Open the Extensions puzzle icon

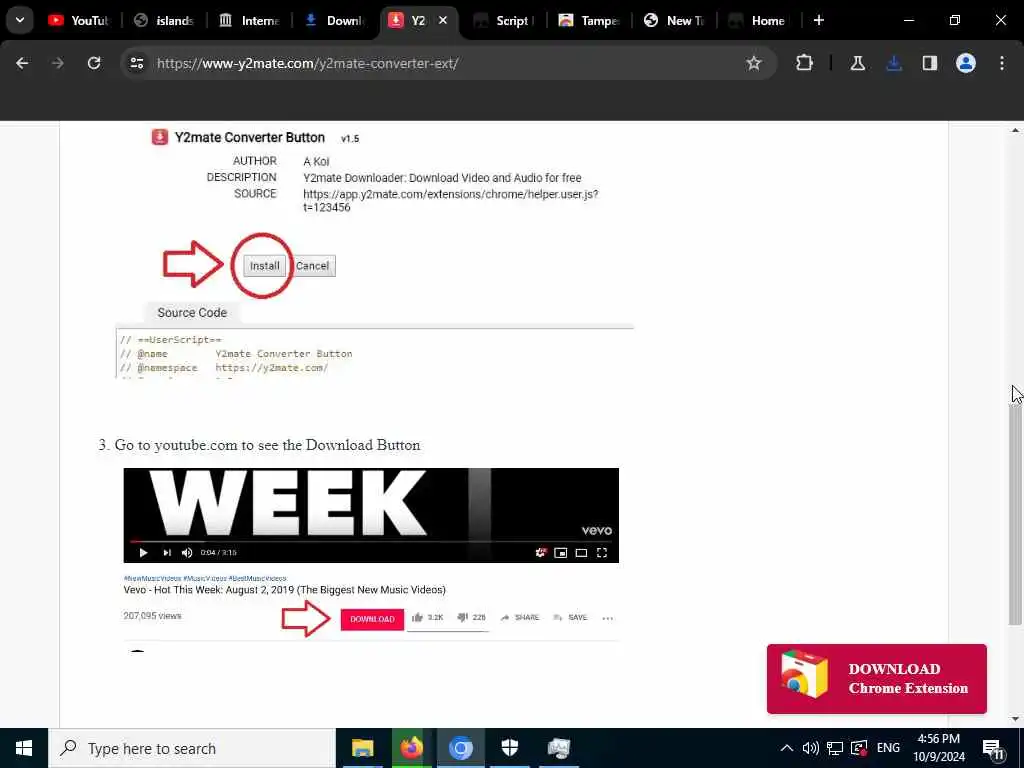tap(805, 63)
